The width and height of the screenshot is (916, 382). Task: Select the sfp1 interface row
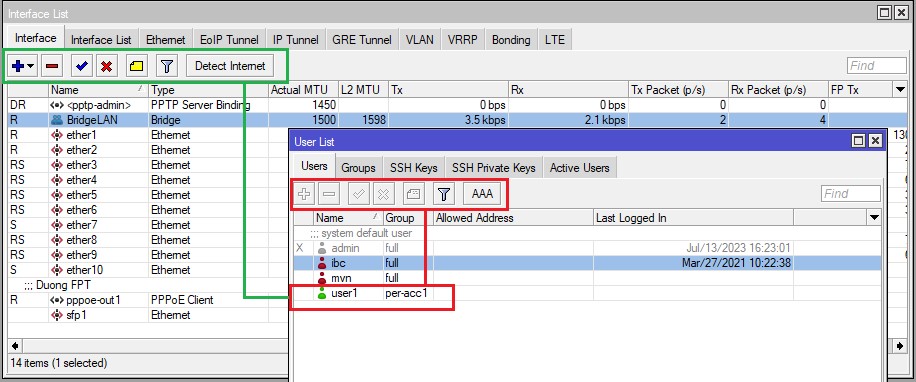[x=148, y=315]
